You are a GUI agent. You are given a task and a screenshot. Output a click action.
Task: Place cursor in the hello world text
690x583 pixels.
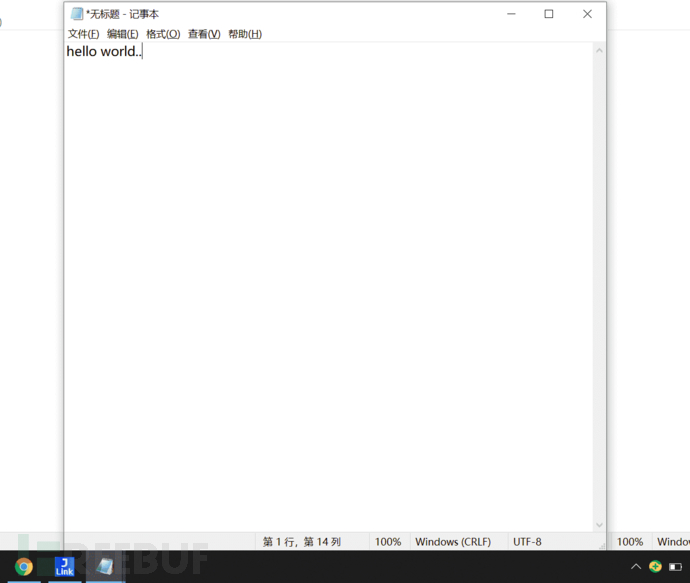104,51
